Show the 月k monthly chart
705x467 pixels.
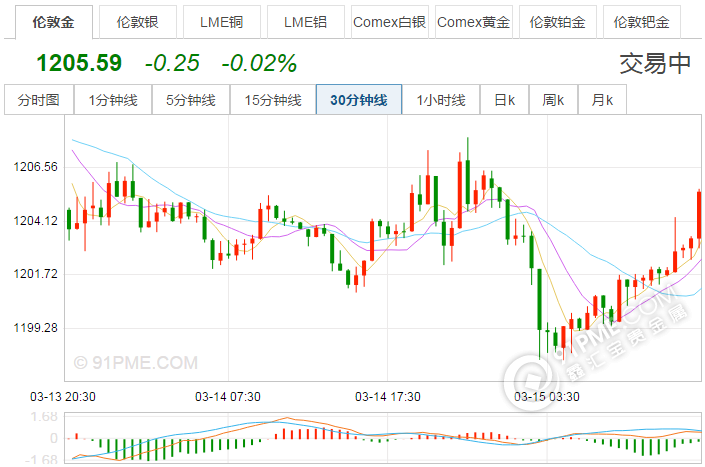pyautogui.click(x=602, y=99)
